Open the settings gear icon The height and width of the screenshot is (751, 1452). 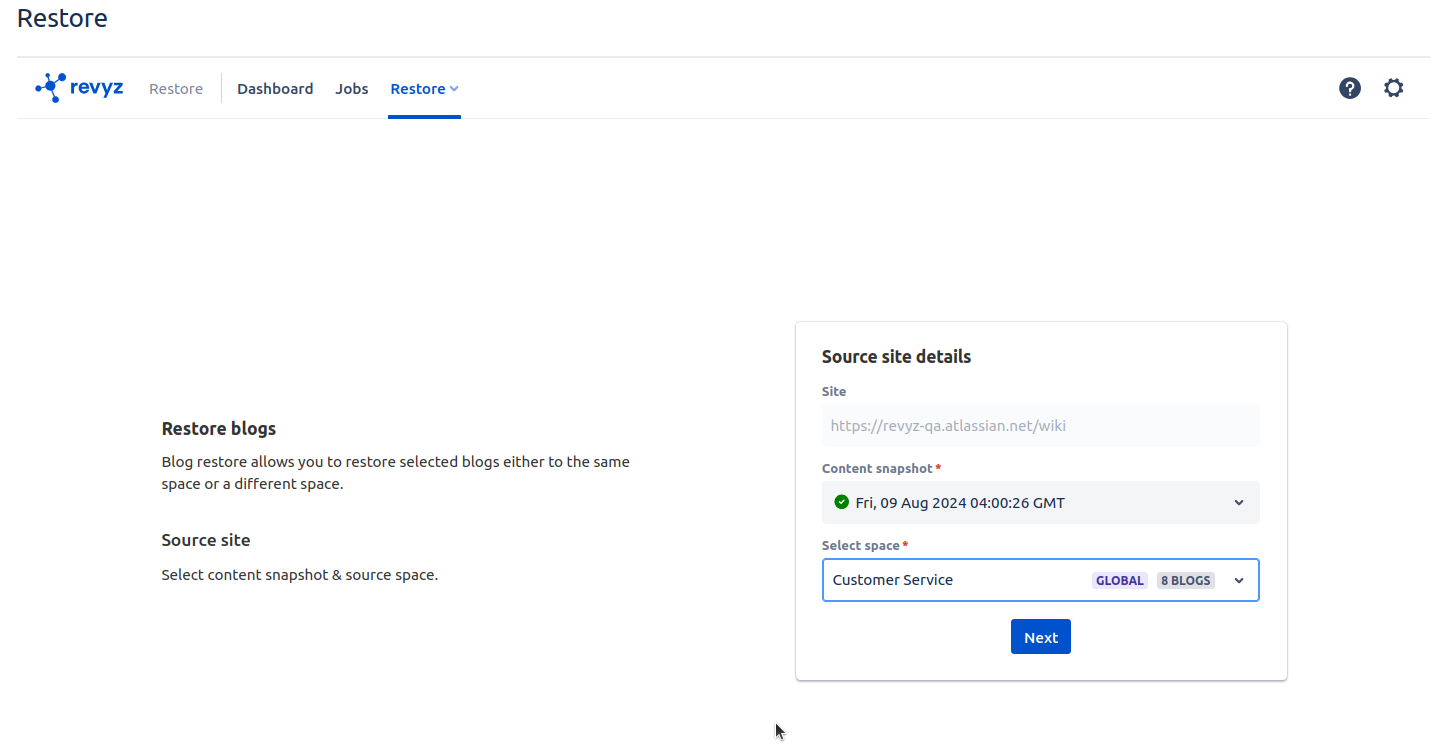click(x=1393, y=88)
